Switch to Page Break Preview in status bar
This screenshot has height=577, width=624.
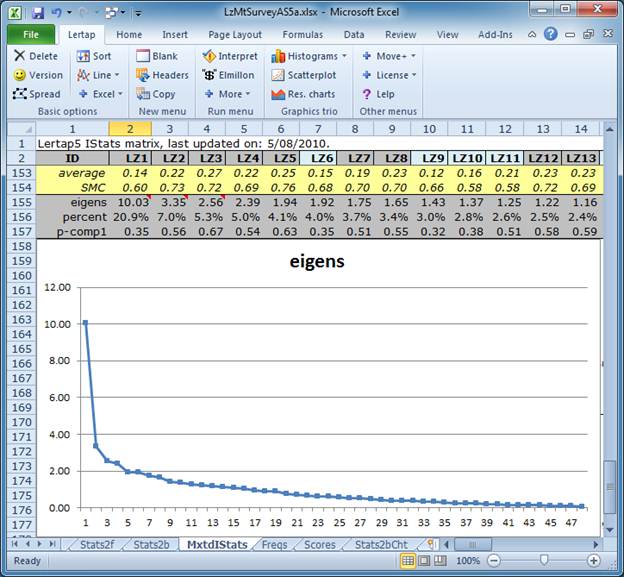click(x=441, y=561)
